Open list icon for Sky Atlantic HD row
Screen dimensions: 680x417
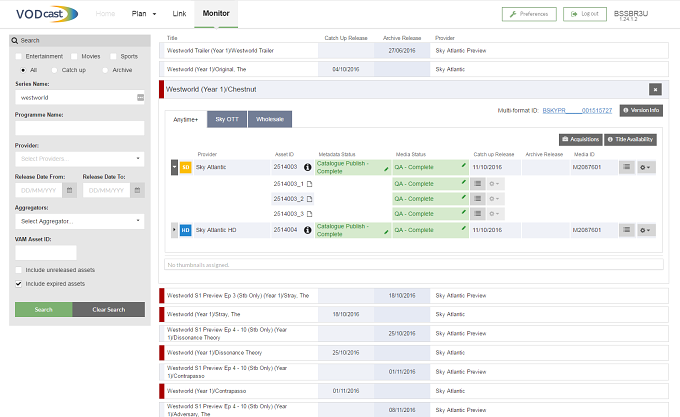click(x=627, y=230)
